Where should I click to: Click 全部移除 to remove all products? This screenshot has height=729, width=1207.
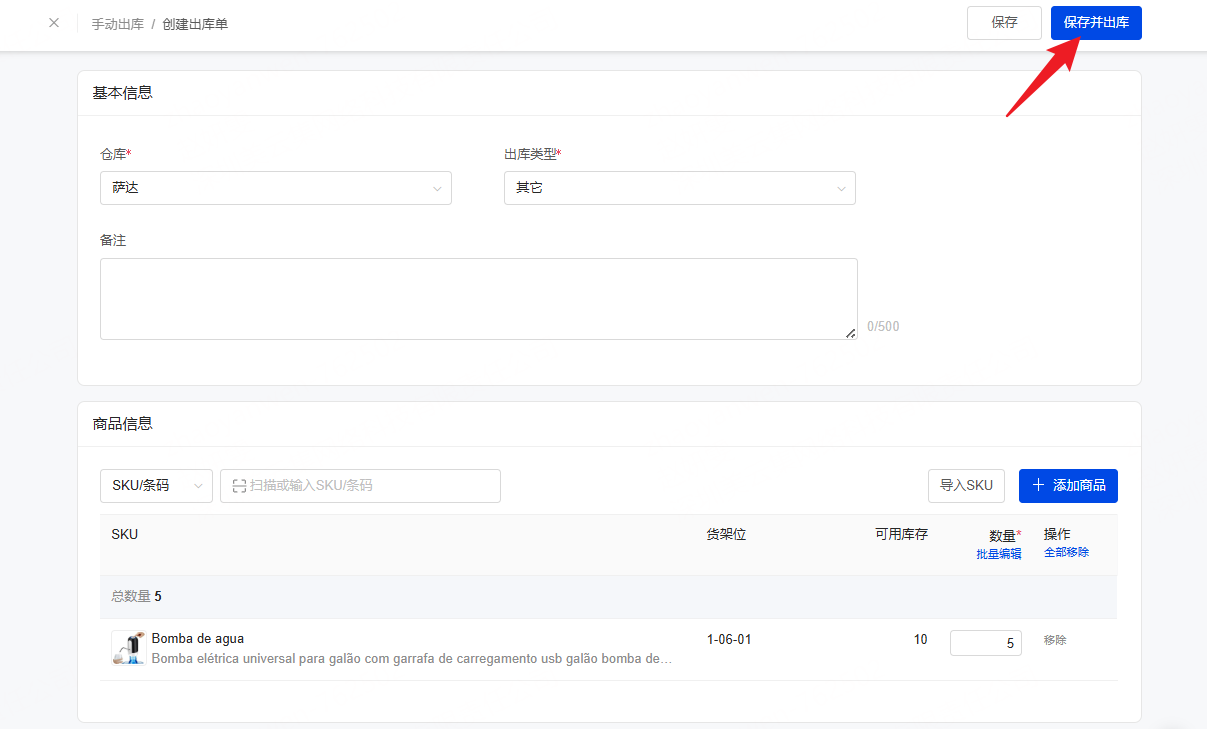point(1066,552)
